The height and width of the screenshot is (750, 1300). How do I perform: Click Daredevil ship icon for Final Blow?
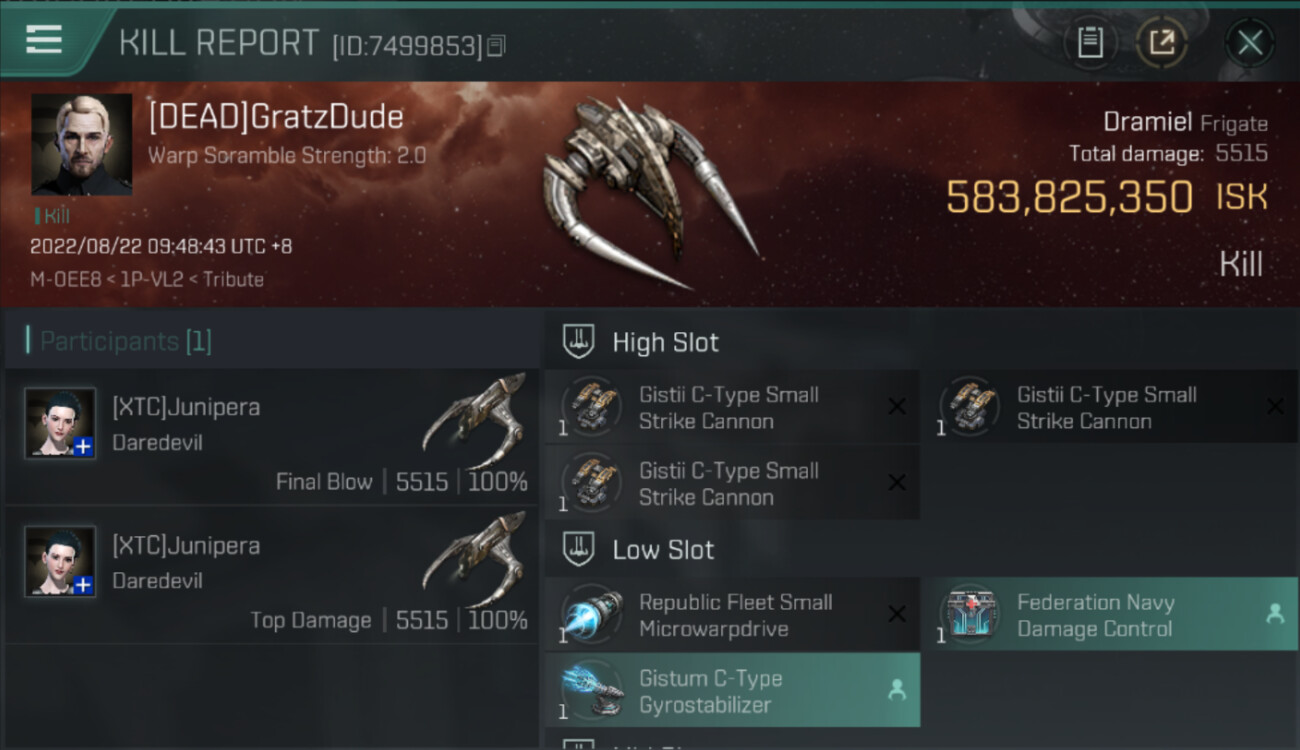coord(475,420)
